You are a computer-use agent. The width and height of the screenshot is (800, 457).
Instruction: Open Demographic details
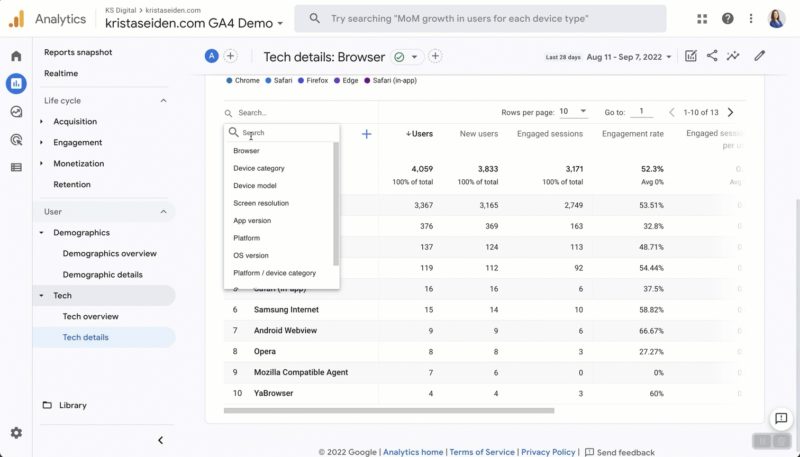click(103, 274)
